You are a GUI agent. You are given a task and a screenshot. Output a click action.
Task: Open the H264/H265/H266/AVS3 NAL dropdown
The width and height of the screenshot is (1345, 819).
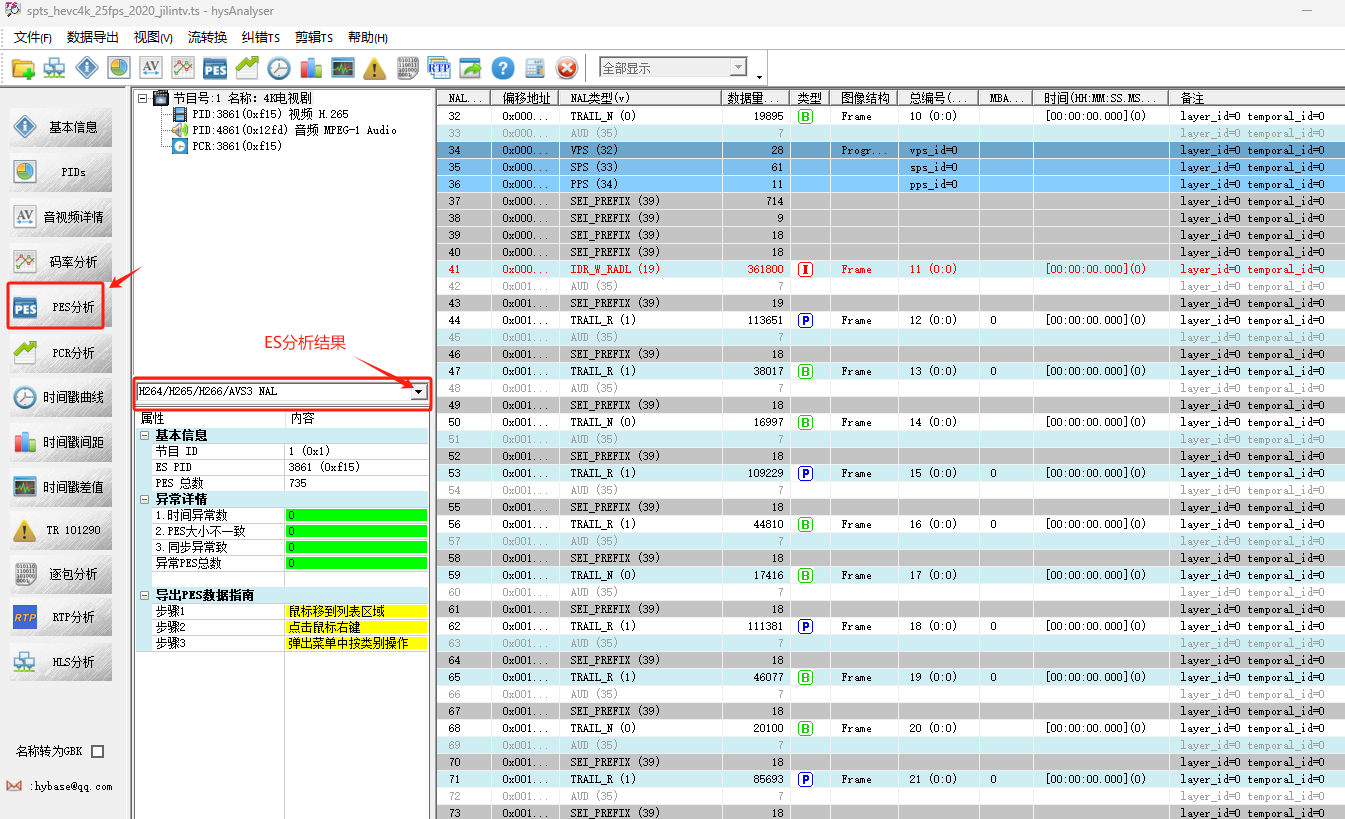click(x=419, y=392)
